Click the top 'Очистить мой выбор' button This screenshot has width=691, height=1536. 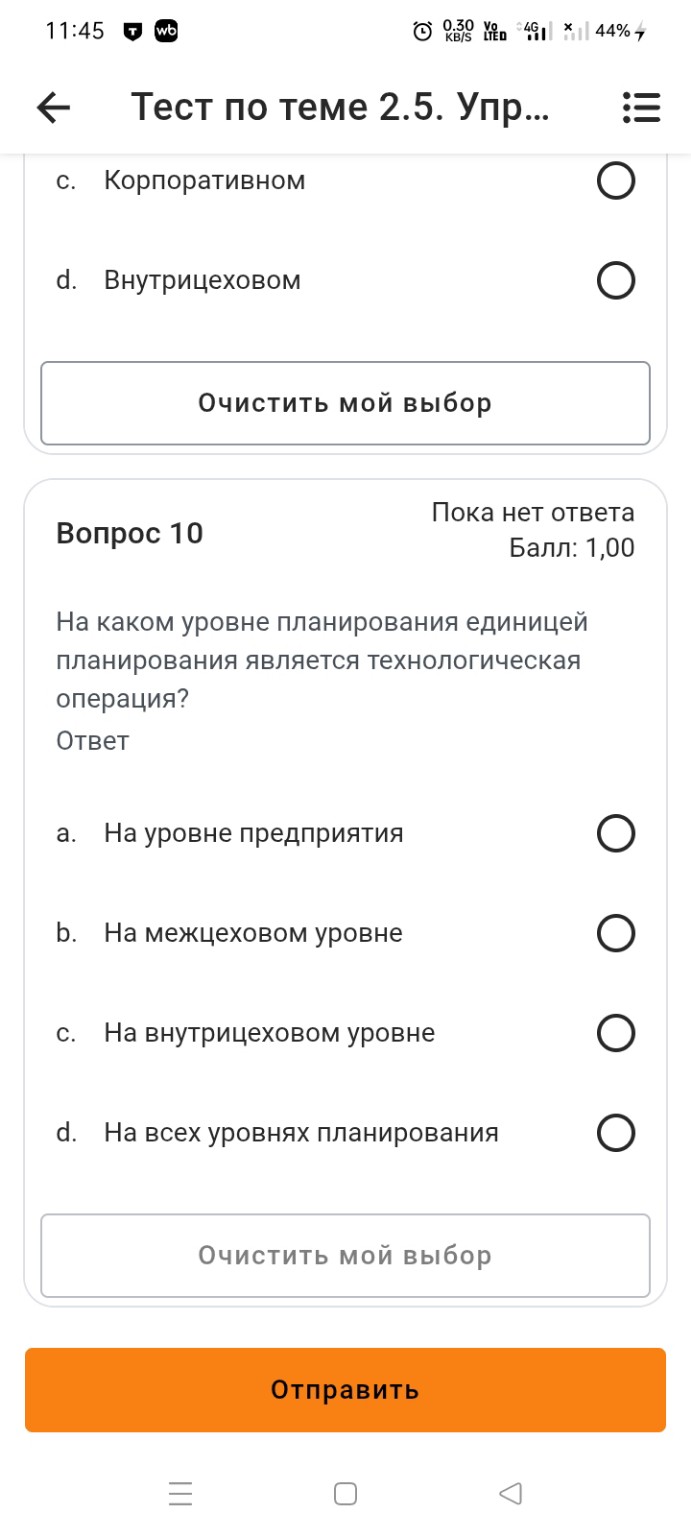pyautogui.click(x=345, y=402)
